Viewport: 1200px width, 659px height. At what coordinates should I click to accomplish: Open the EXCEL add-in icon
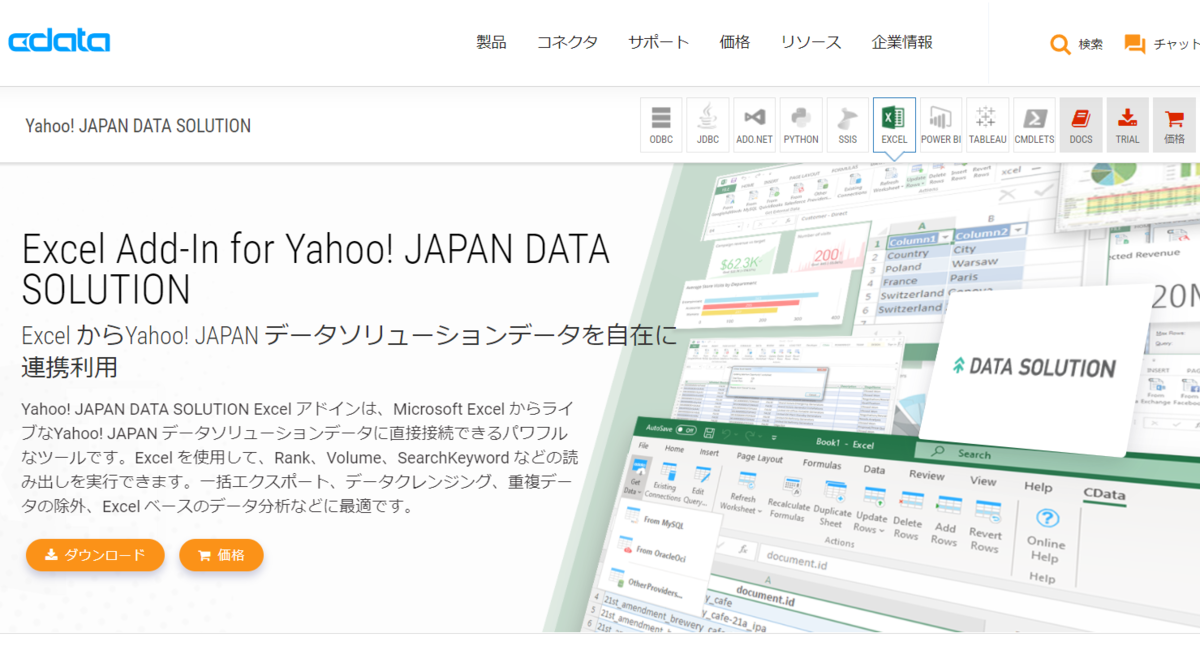coord(894,125)
